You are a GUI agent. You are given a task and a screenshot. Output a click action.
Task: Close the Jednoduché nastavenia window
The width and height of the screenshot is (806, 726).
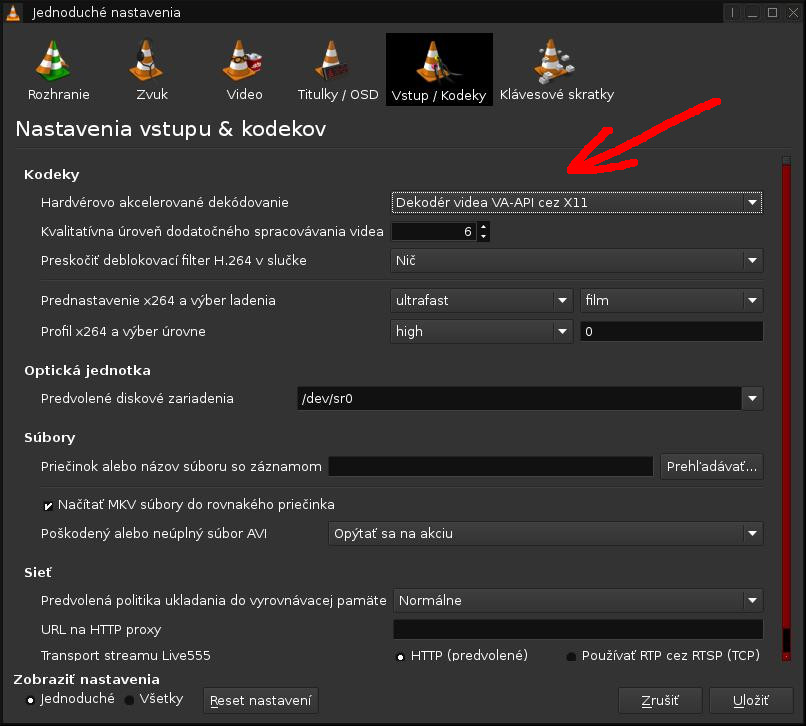tap(793, 12)
